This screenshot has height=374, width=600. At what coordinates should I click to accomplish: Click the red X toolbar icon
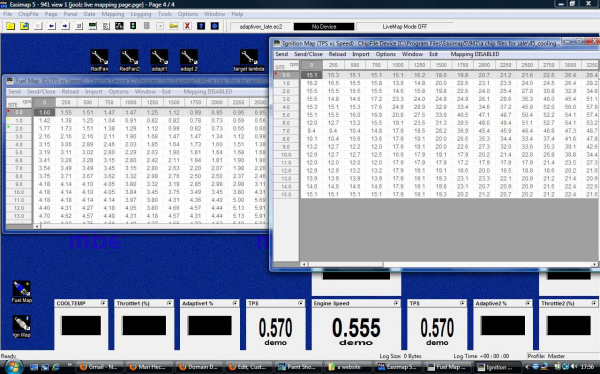(x=187, y=26)
